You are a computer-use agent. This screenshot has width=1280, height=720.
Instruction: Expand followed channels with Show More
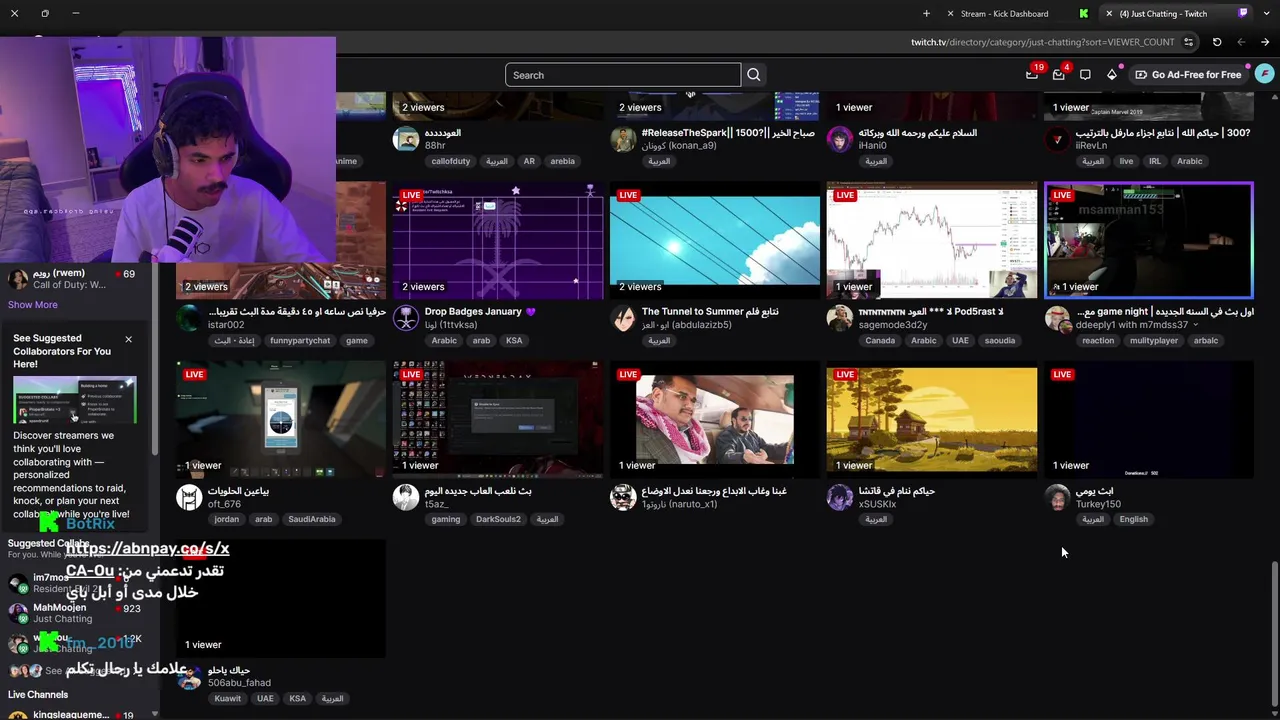[x=33, y=305]
